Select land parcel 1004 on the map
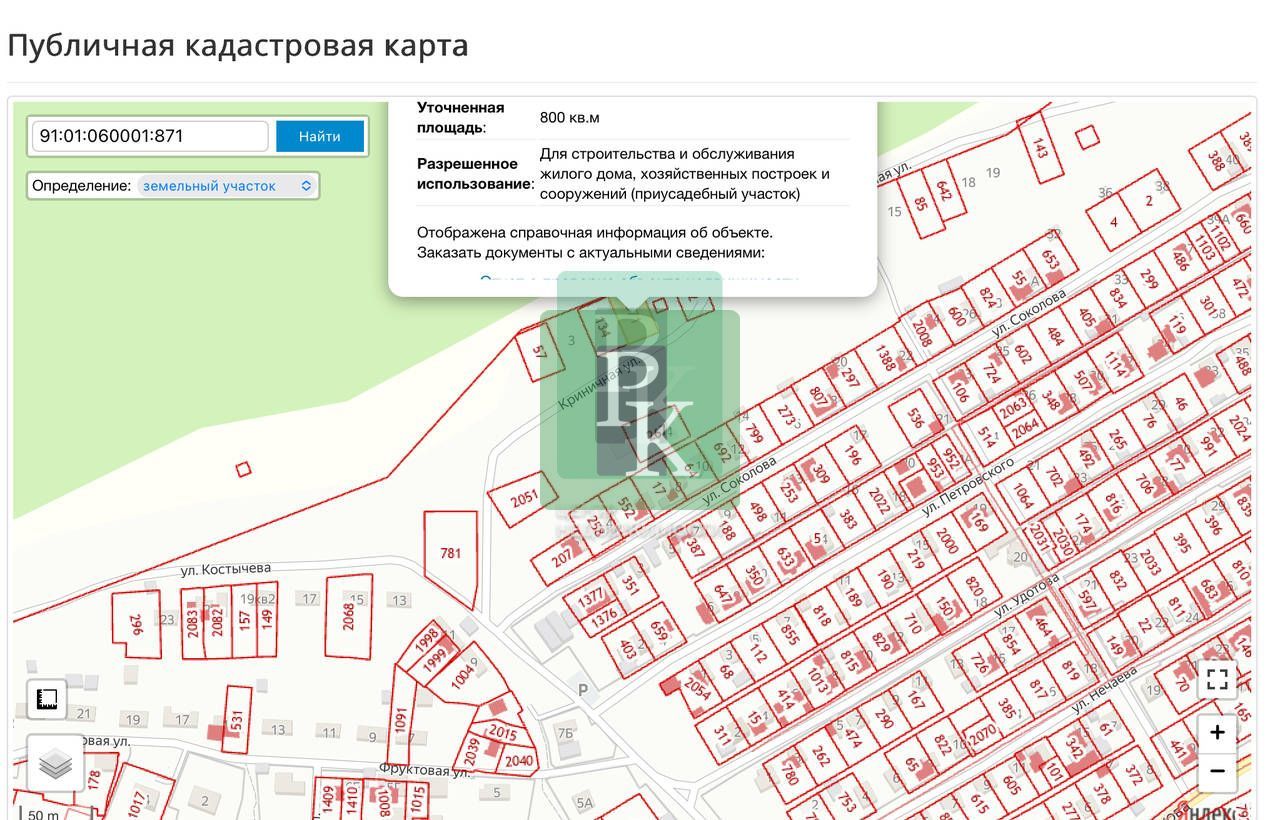 [x=464, y=678]
